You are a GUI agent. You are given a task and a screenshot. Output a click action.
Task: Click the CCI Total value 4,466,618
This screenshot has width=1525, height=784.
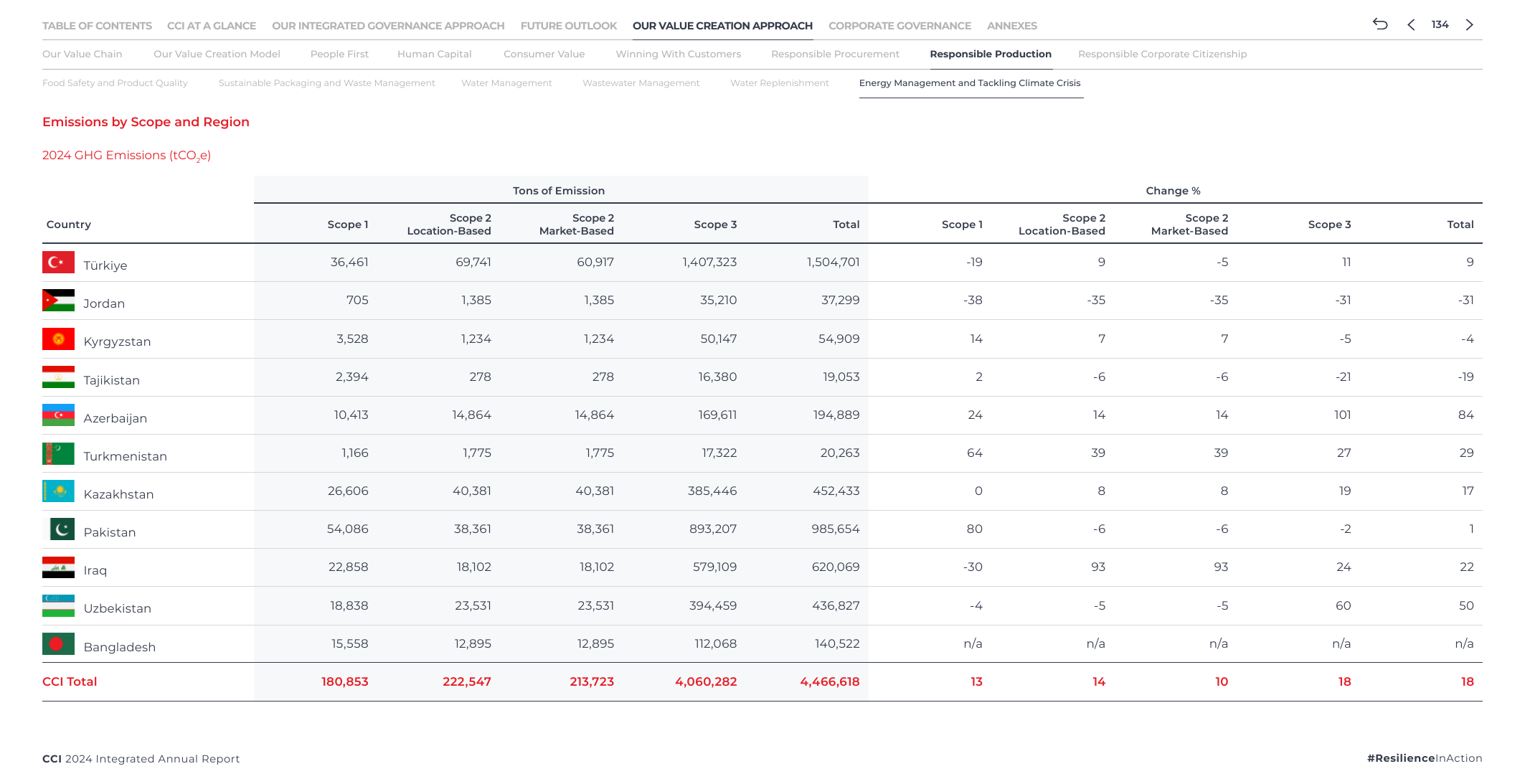click(x=829, y=681)
